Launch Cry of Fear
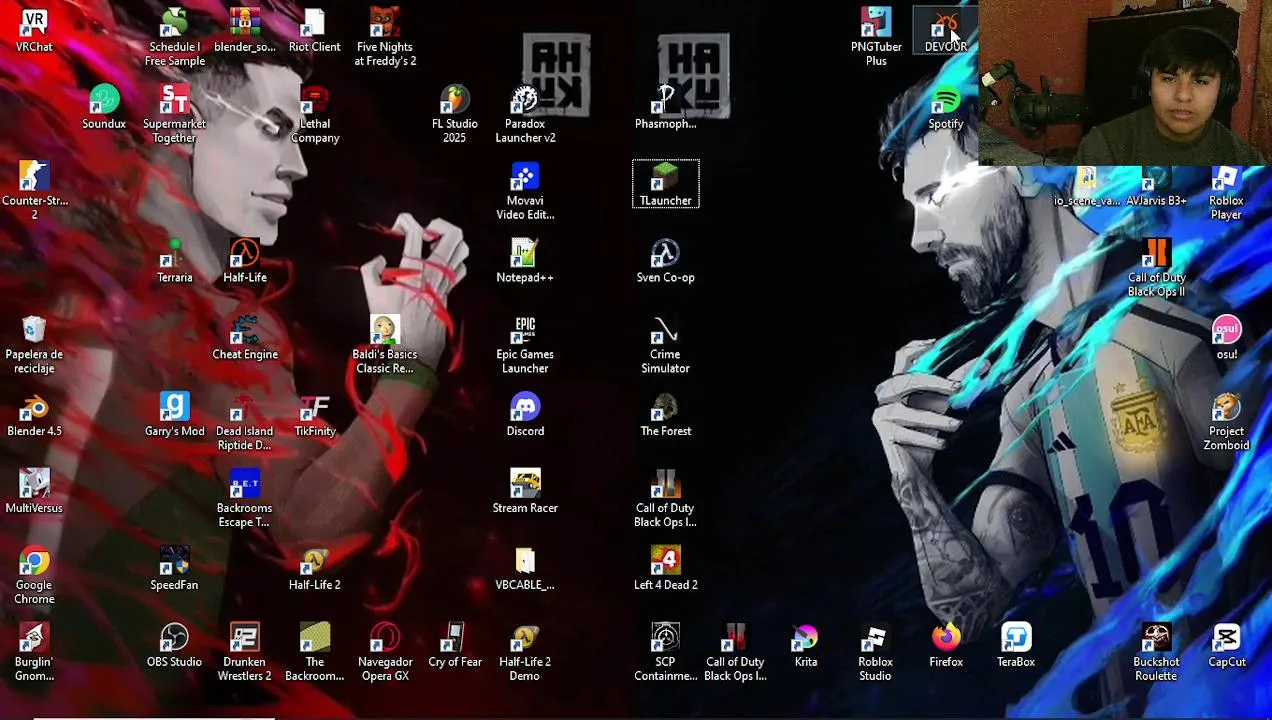 455,646
